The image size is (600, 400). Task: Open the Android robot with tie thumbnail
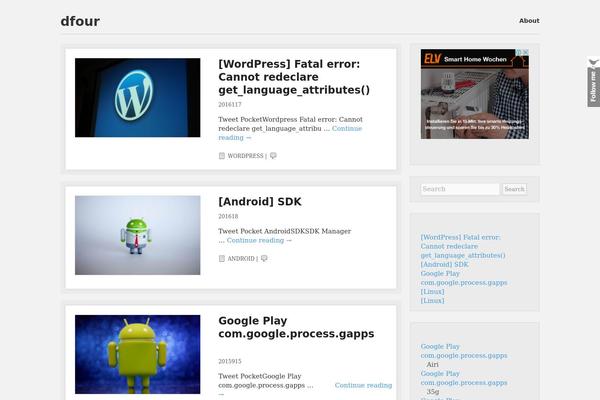coord(137,235)
